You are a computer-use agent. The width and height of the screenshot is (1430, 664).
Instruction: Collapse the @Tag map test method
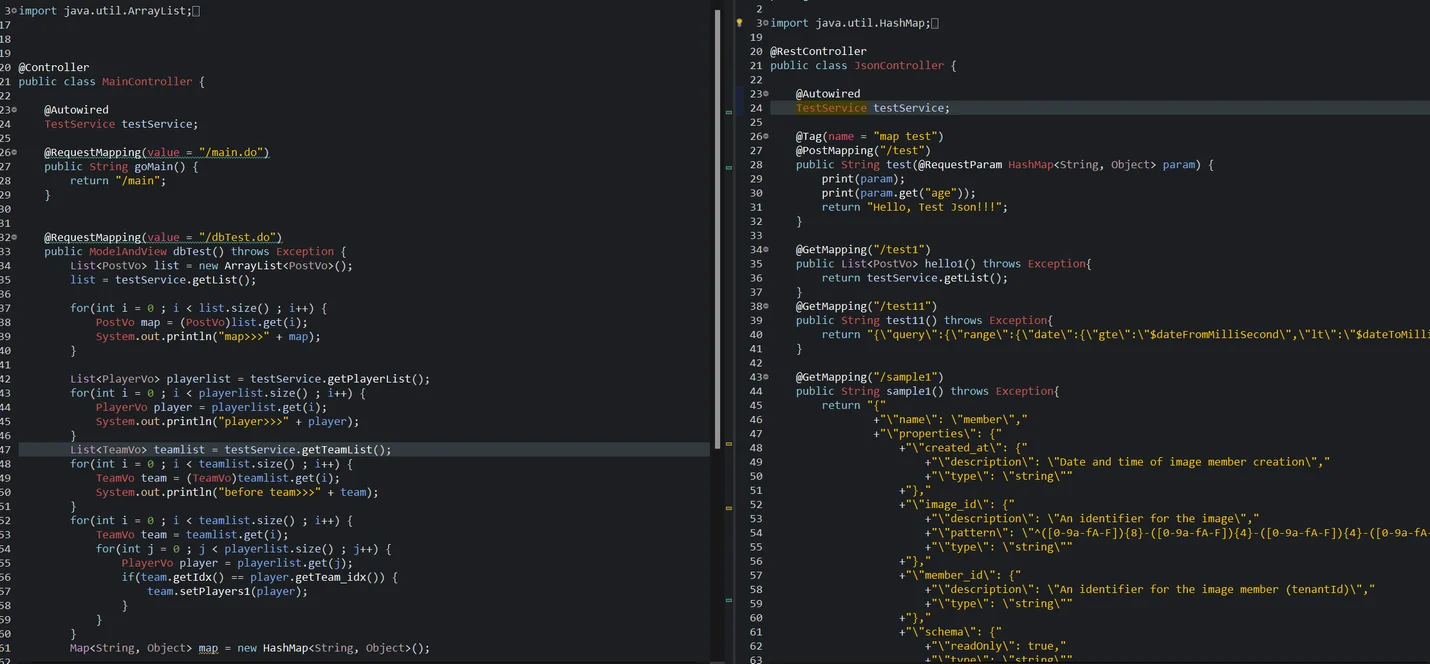pyautogui.click(x=766, y=136)
